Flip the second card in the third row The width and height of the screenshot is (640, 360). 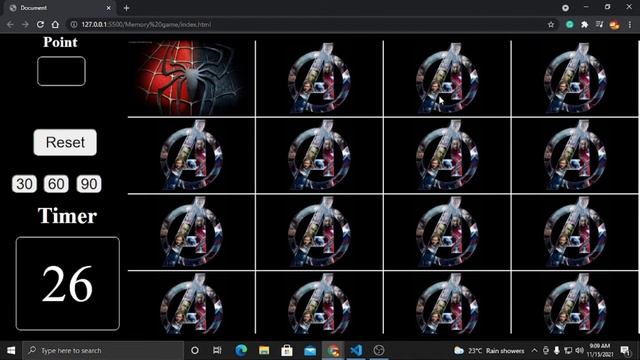pos(319,232)
